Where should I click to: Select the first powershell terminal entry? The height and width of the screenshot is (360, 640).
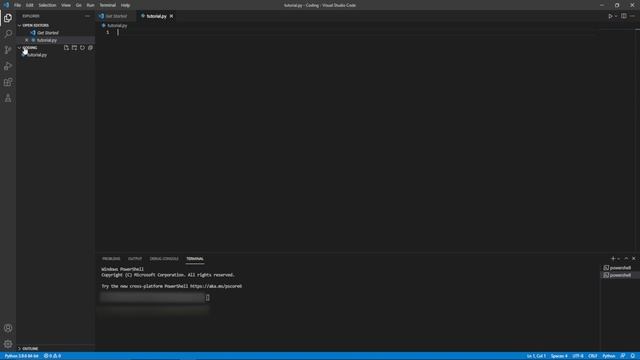620,268
